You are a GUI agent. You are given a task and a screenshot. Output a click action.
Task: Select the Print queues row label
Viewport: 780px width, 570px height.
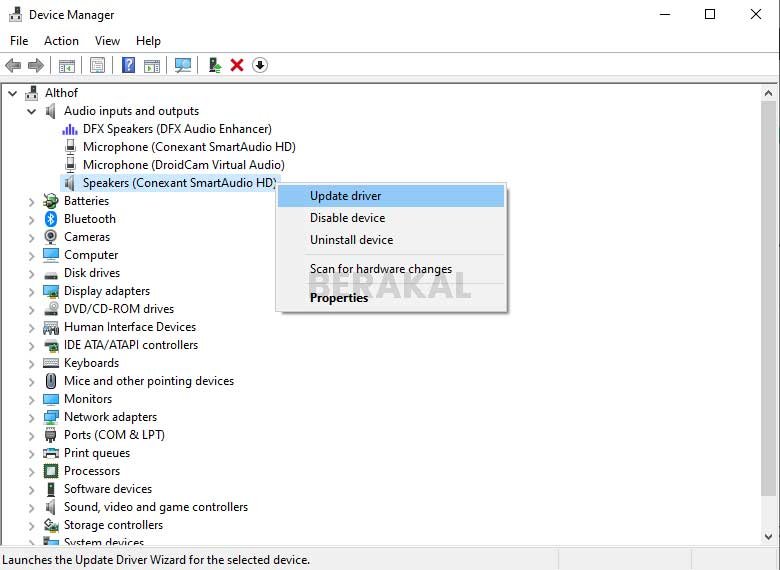point(97,453)
